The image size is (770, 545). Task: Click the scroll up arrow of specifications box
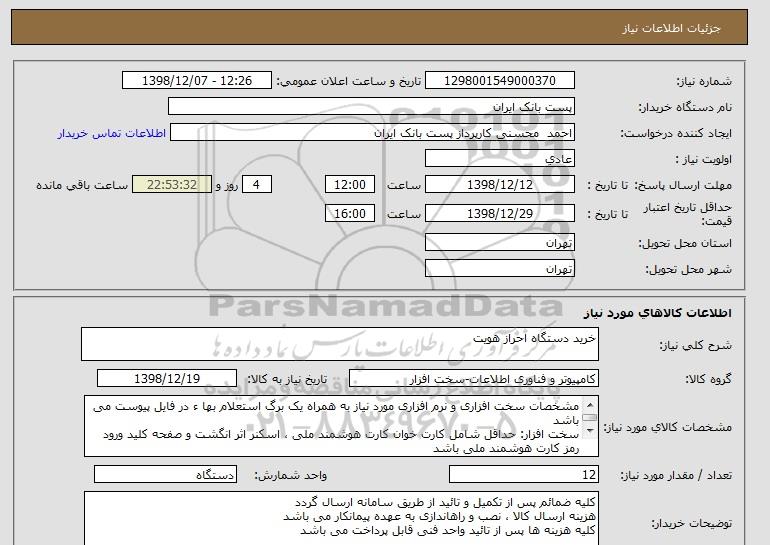point(590,405)
